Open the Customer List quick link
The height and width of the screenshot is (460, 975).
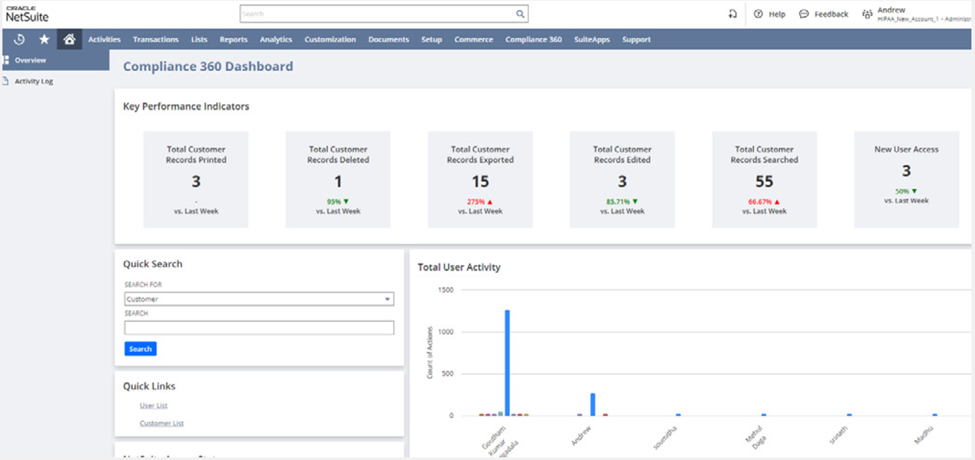point(162,423)
